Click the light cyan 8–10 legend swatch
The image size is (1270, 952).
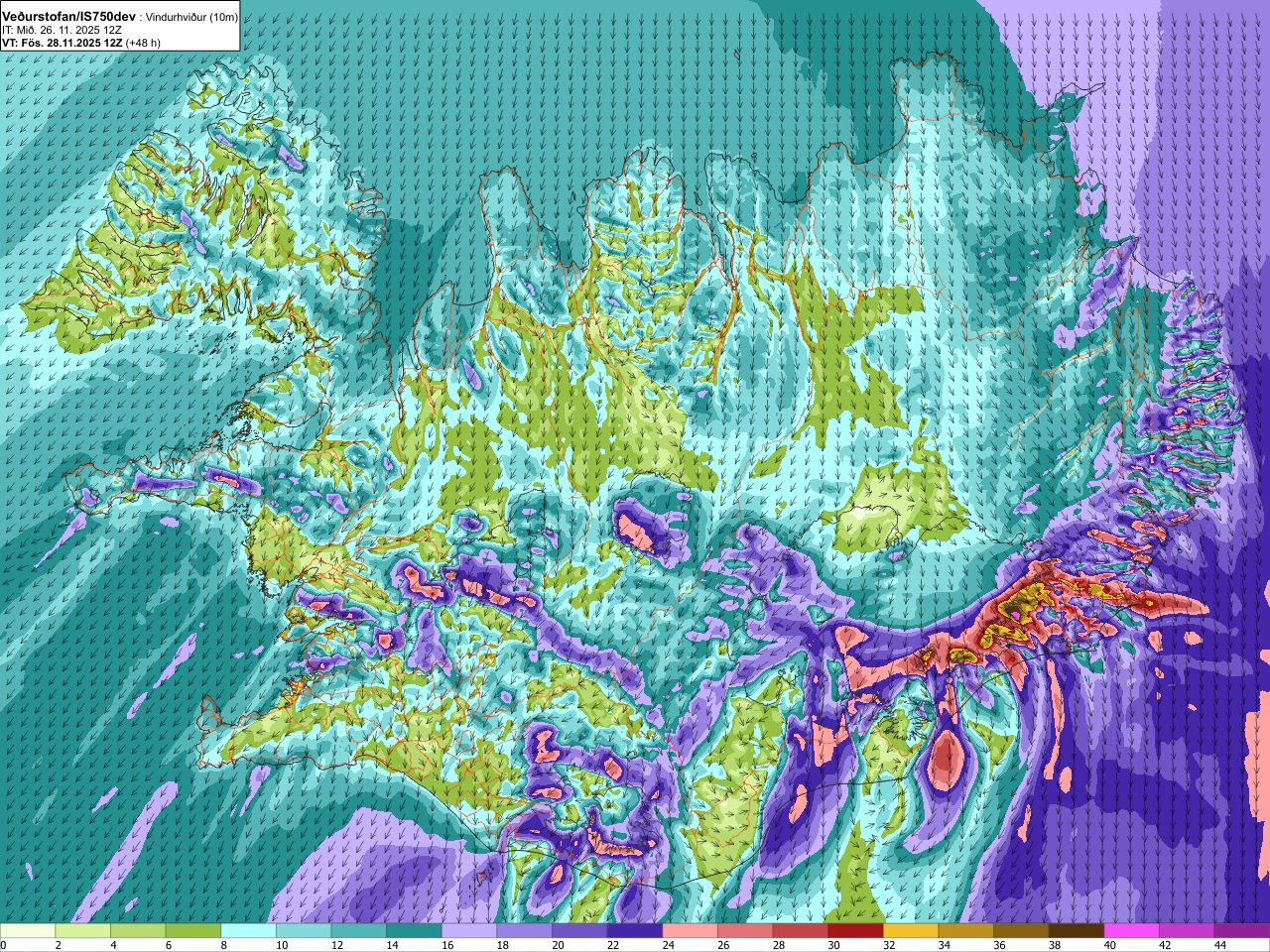tap(248, 931)
